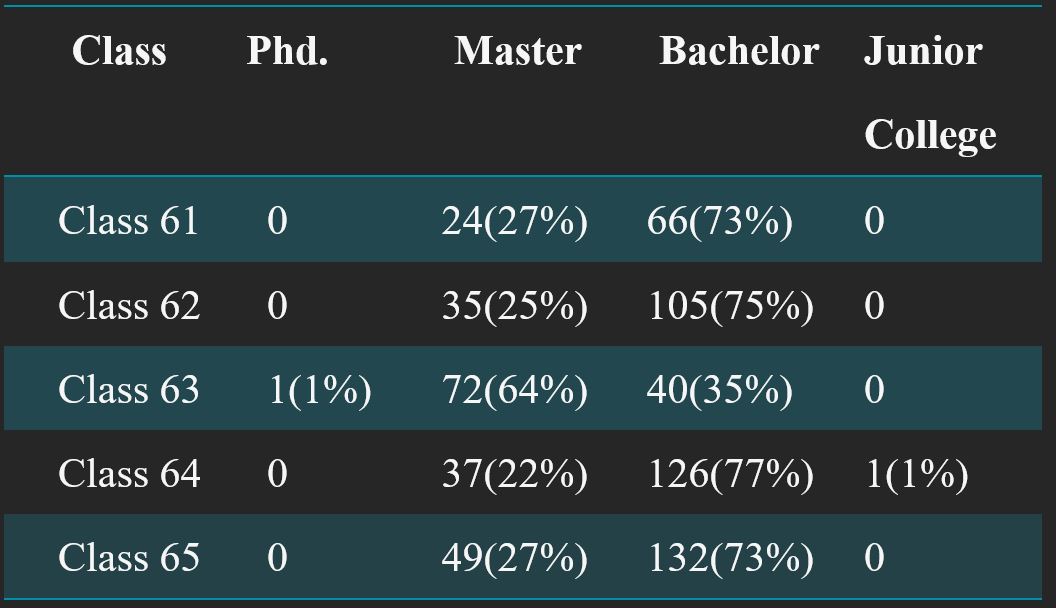Click the 40(35%) Bachelor cell
The width and height of the screenshot is (1056, 608).
719,391
